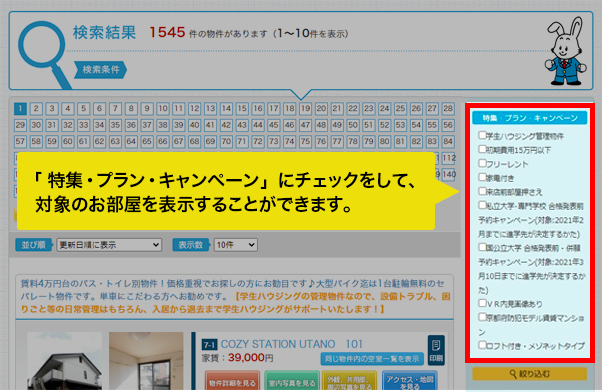Open results page 56

[x=448, y=125]
